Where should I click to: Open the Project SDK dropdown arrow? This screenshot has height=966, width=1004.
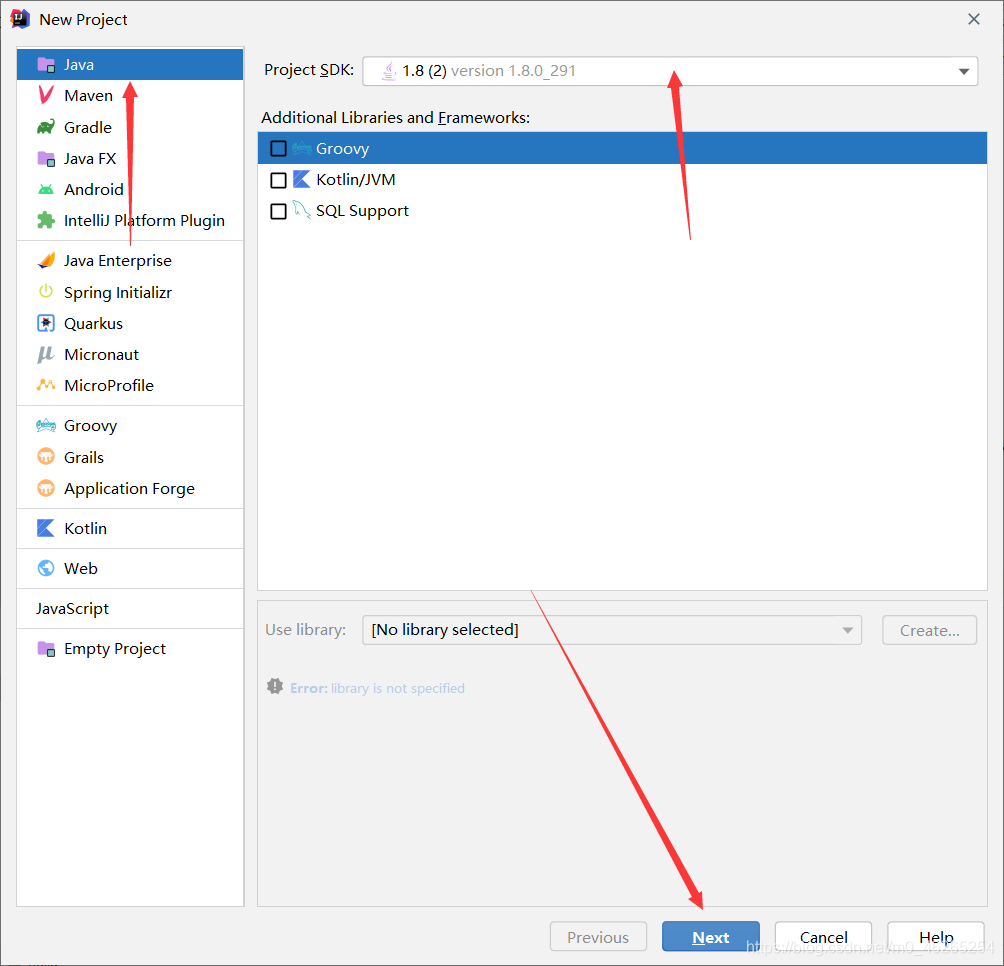pos(963,71)
